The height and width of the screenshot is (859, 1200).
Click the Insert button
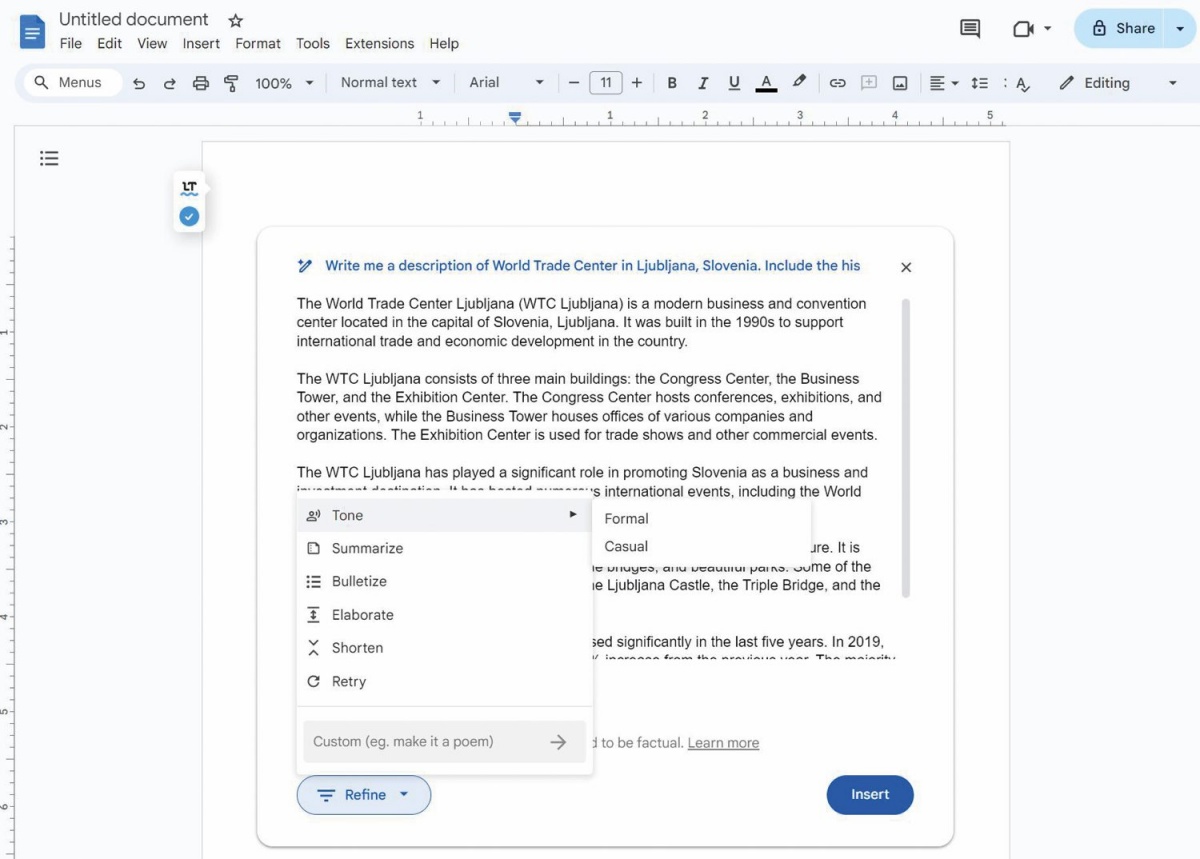click(870, 795)
